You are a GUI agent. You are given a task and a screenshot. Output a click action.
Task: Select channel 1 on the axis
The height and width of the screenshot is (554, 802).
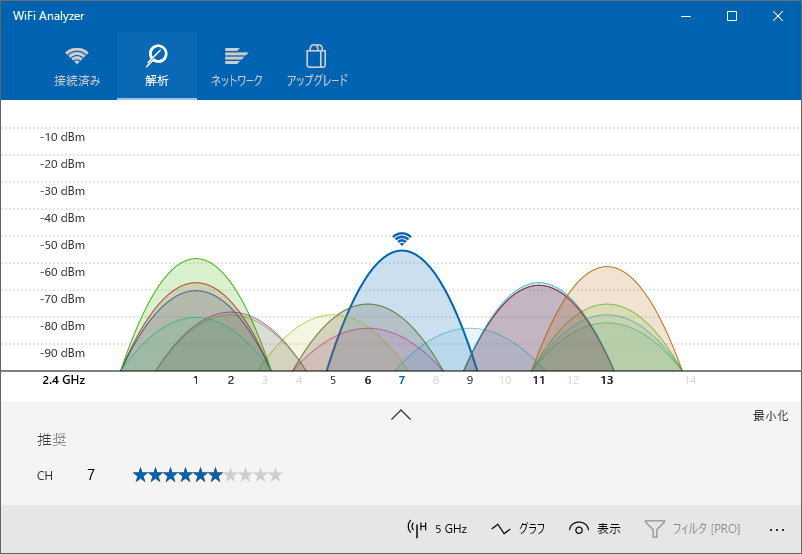[x=196, y=380]
